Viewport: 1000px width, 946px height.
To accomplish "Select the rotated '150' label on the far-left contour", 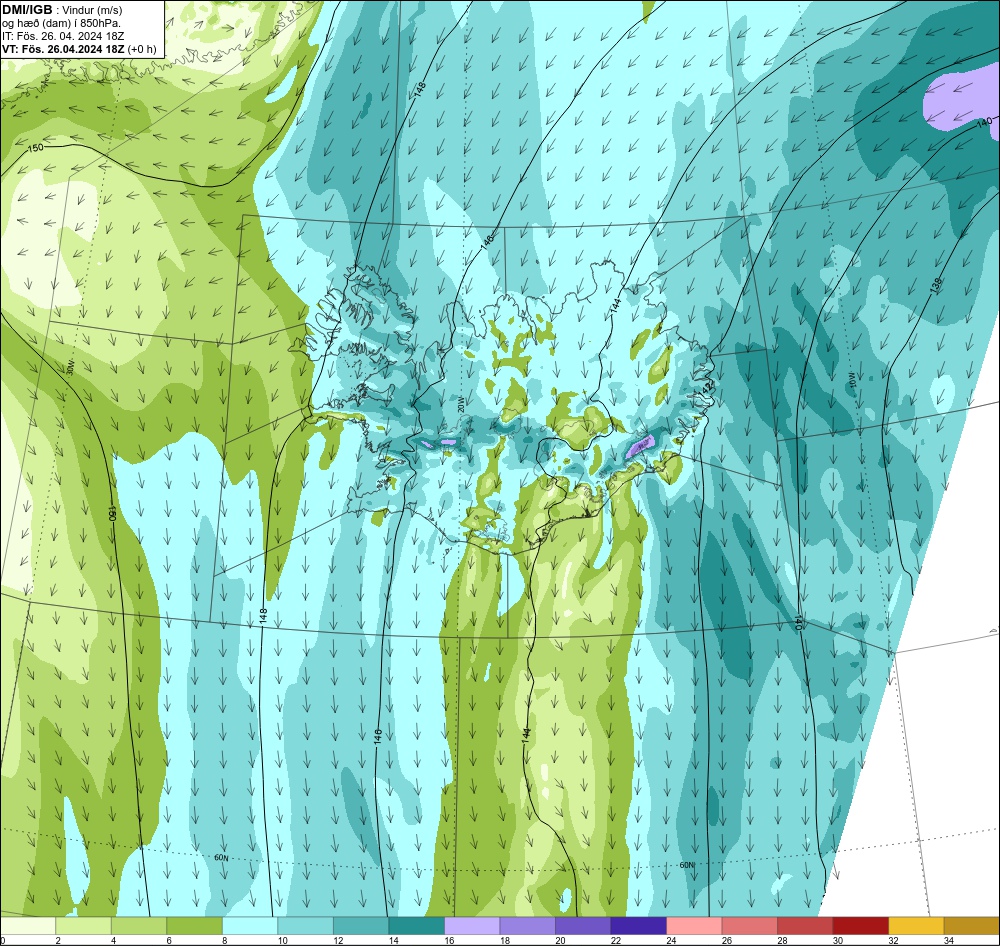I will (x=113, y=515).
